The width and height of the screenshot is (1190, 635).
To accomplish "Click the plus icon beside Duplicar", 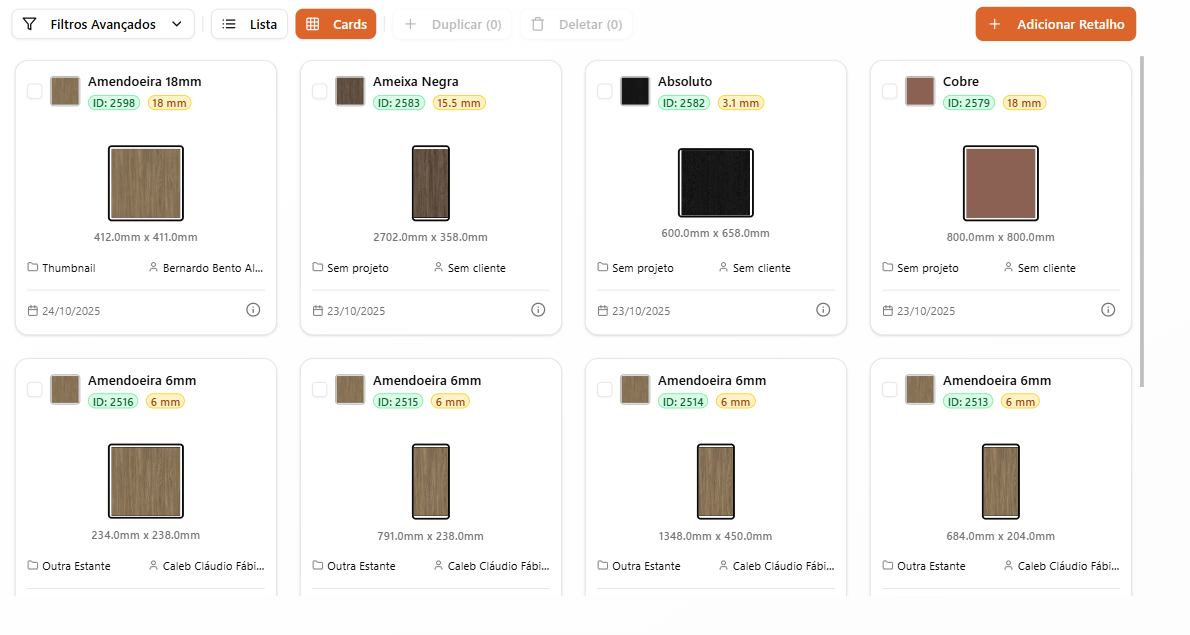I will tap(410, 24).
